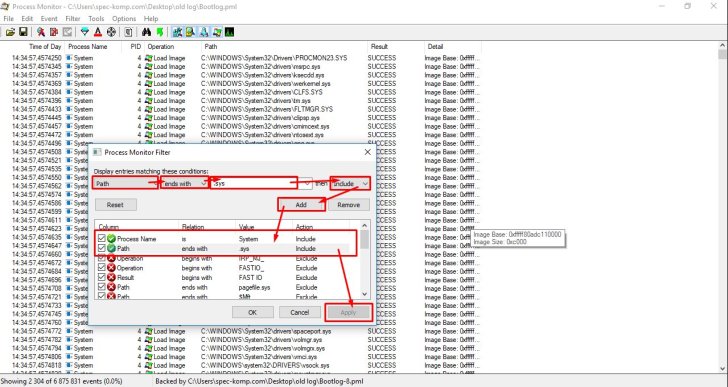
Task: Expand the value combo box arrow
Action: tap(306, 183)
